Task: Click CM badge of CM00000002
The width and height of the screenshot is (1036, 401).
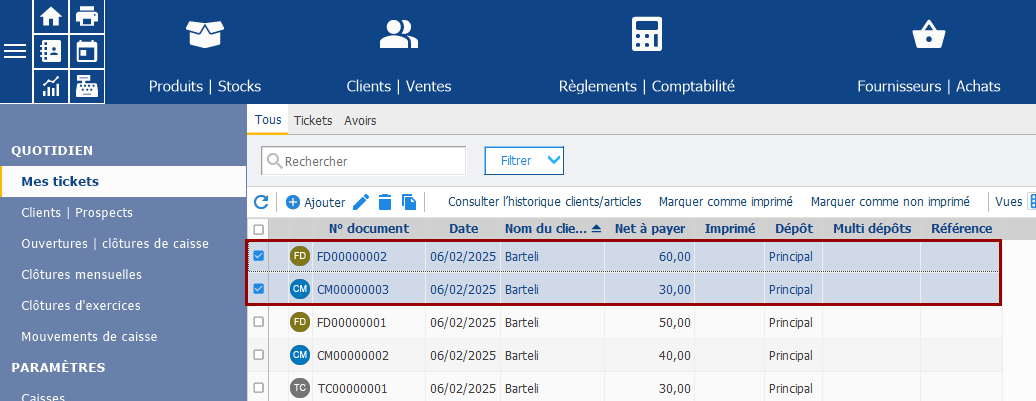Action: [x=300, y=355]
